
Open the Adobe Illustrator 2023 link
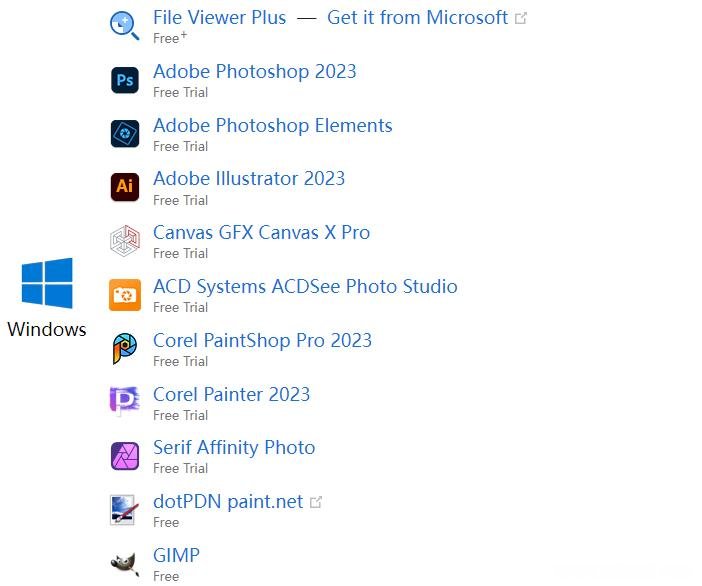tap(249, 179)
